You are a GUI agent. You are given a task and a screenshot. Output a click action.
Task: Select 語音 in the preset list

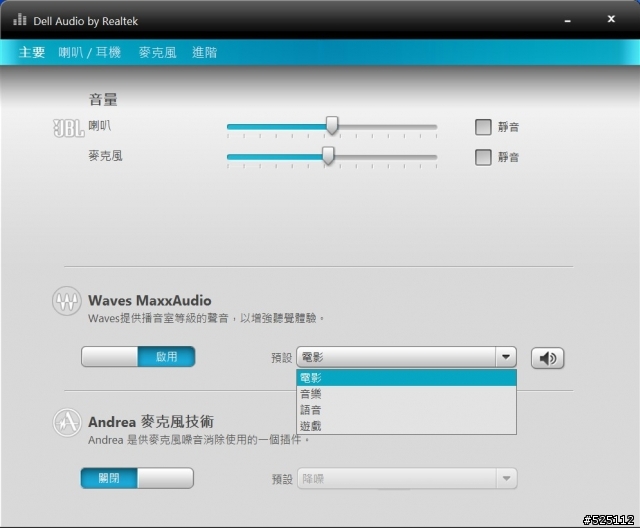[407, 410]
